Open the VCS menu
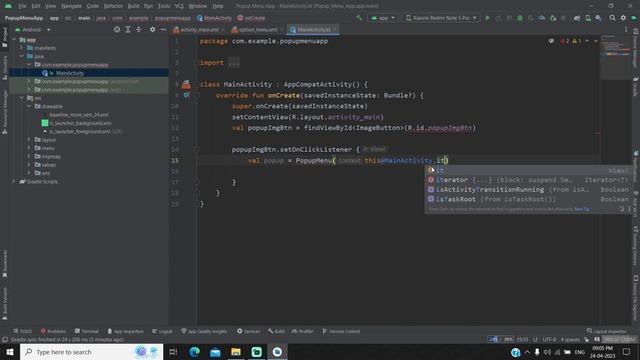The image size is (640, 360). (x=179, y=6)
